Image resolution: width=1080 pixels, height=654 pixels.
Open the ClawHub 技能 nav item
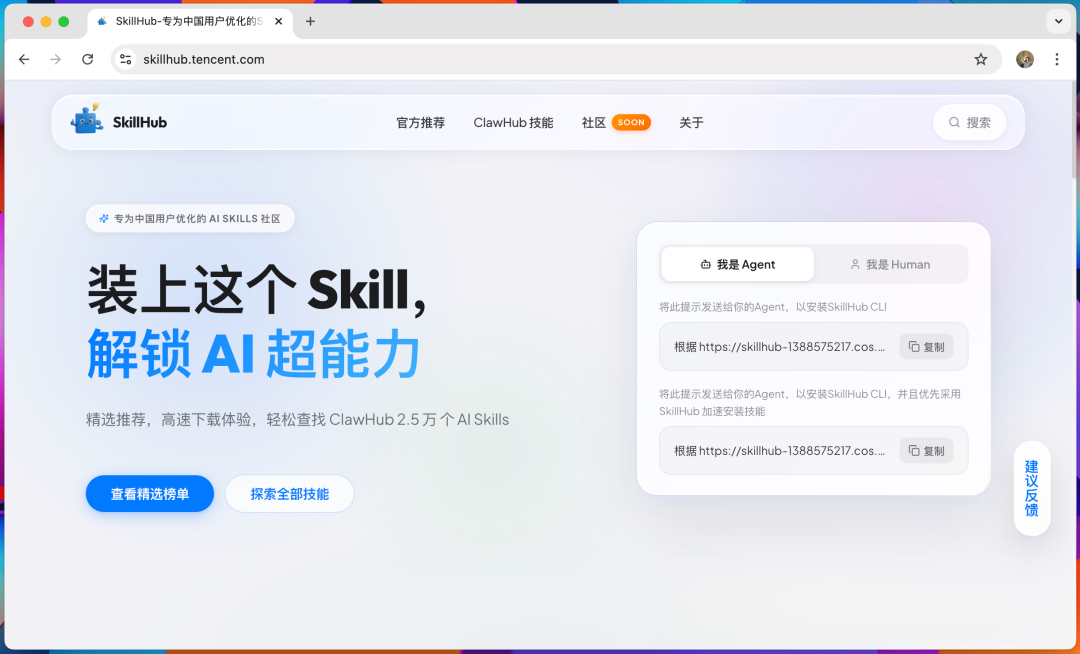coord(513,123)
